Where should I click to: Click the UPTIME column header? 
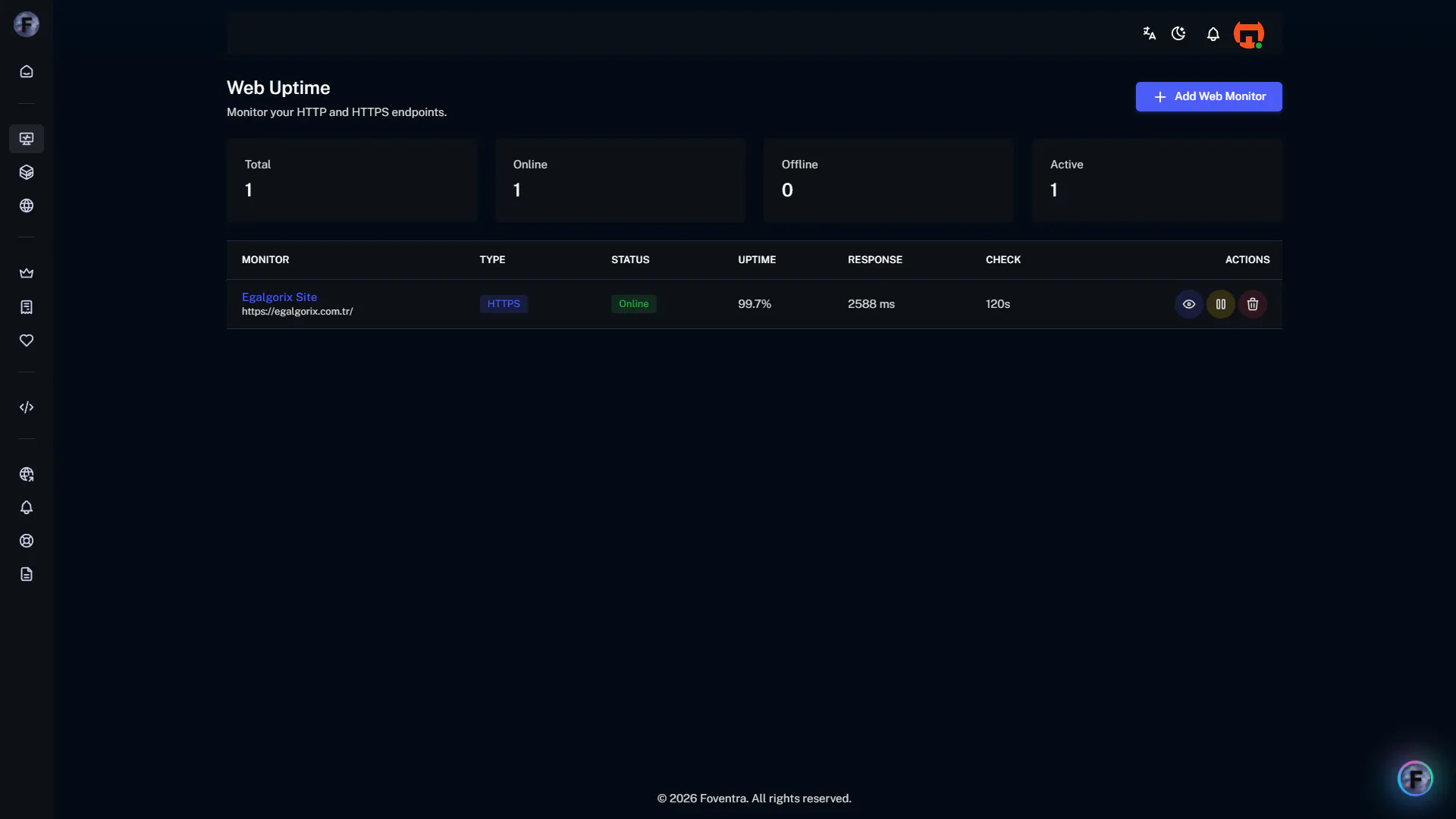coord(757,259)
